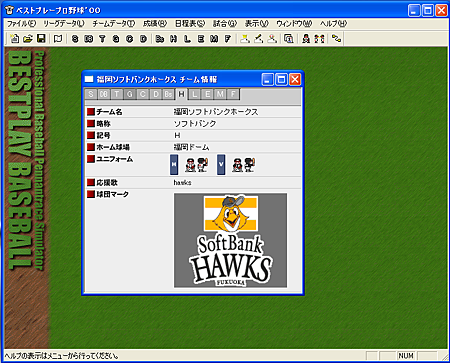The width and height of the screenshot is (450, 363).
Task: Click the open book toolbar icon
Action: [58, 39]
